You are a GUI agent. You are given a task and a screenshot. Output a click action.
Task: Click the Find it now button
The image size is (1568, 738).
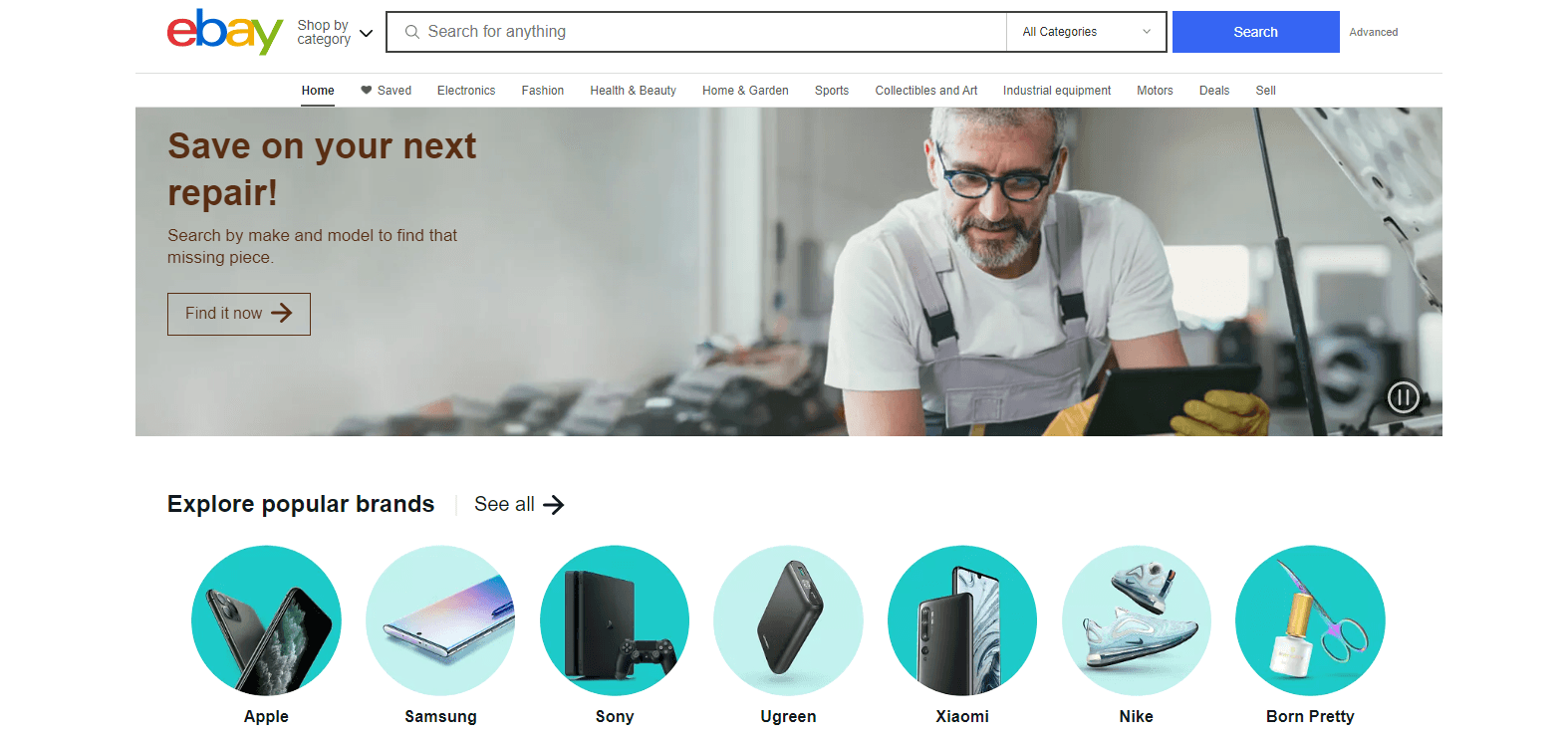click(x=239, y=314)
